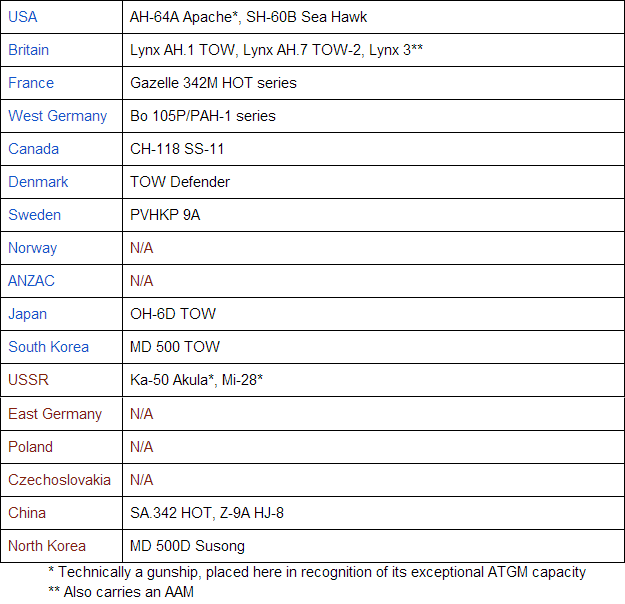Open the South Korea link
625x604 pixels.
pos(48,347)
